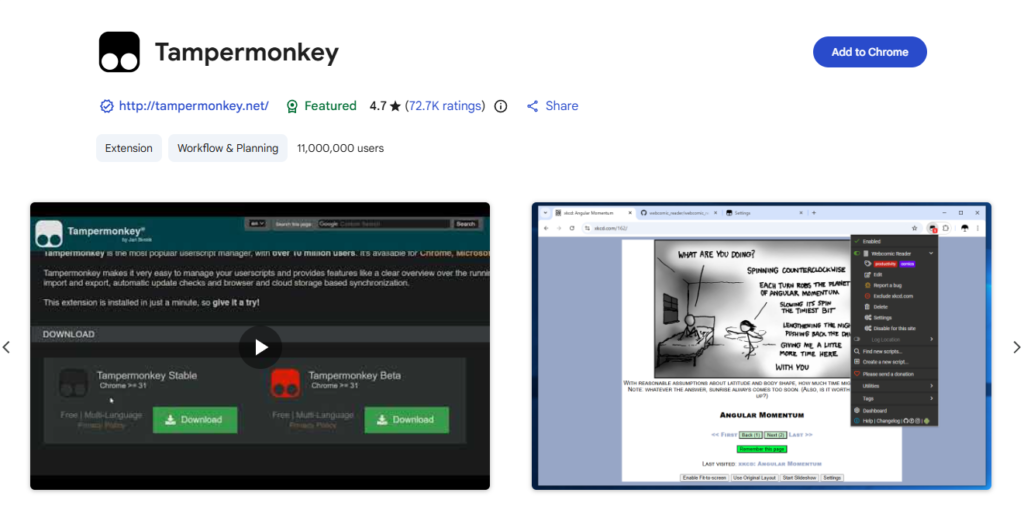
Task: Click Download under Tampermonkey Beta in video
Action: pos(406,420)
